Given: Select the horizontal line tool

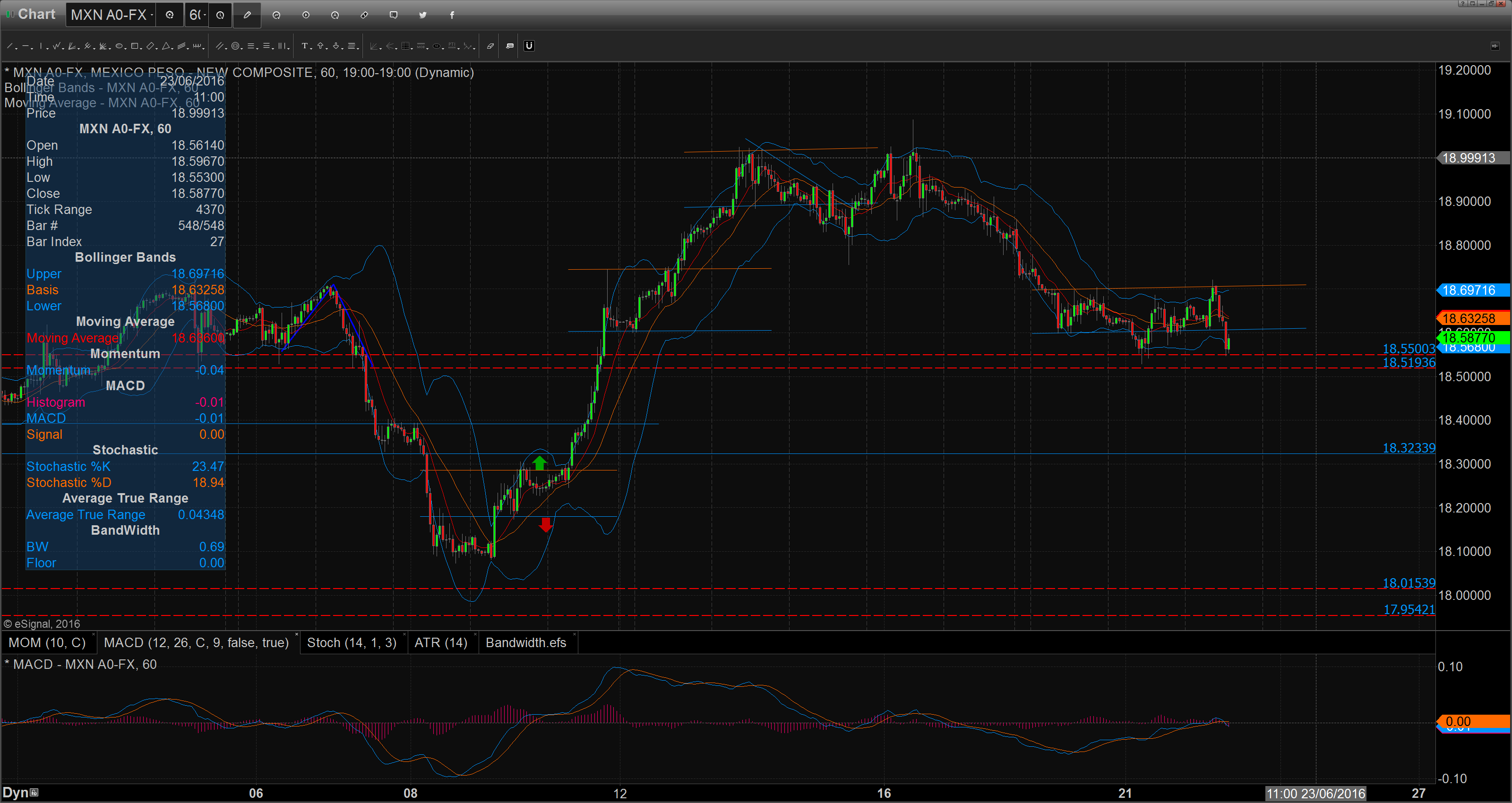Looking at the screenshot, I should [x=25, y=46].
